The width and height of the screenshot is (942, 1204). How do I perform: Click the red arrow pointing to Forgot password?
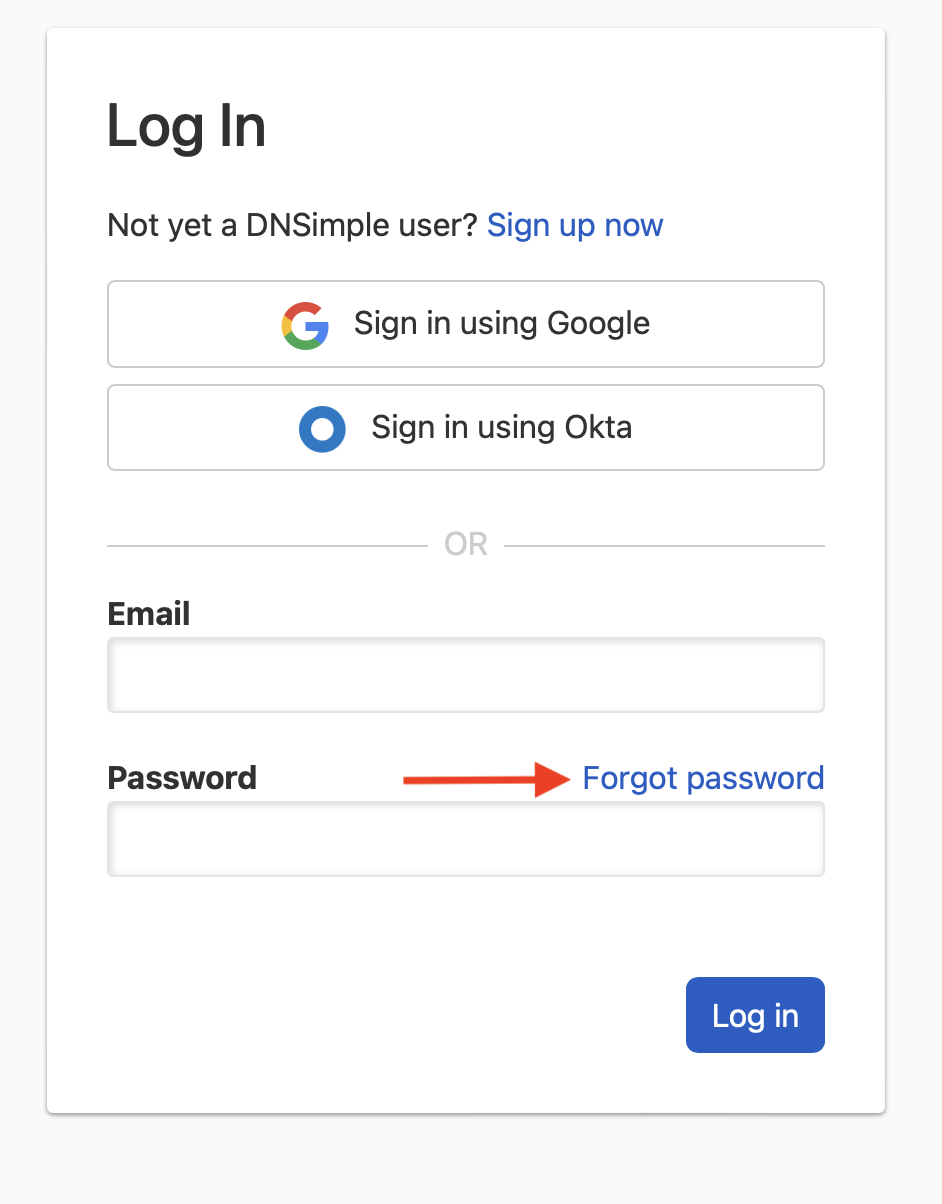[480, 780]
